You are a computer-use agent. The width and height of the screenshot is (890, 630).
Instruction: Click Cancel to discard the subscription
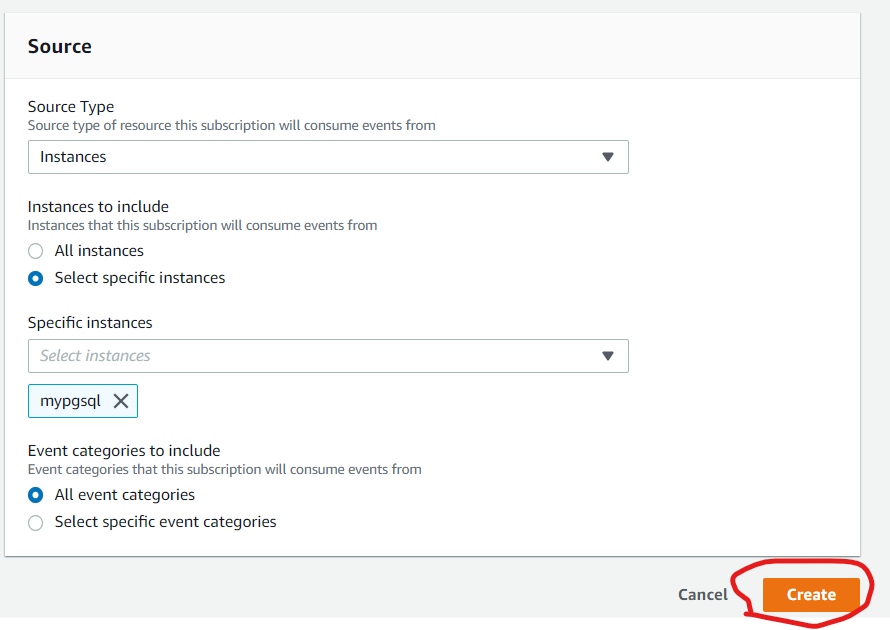click(x=703, y=594)
